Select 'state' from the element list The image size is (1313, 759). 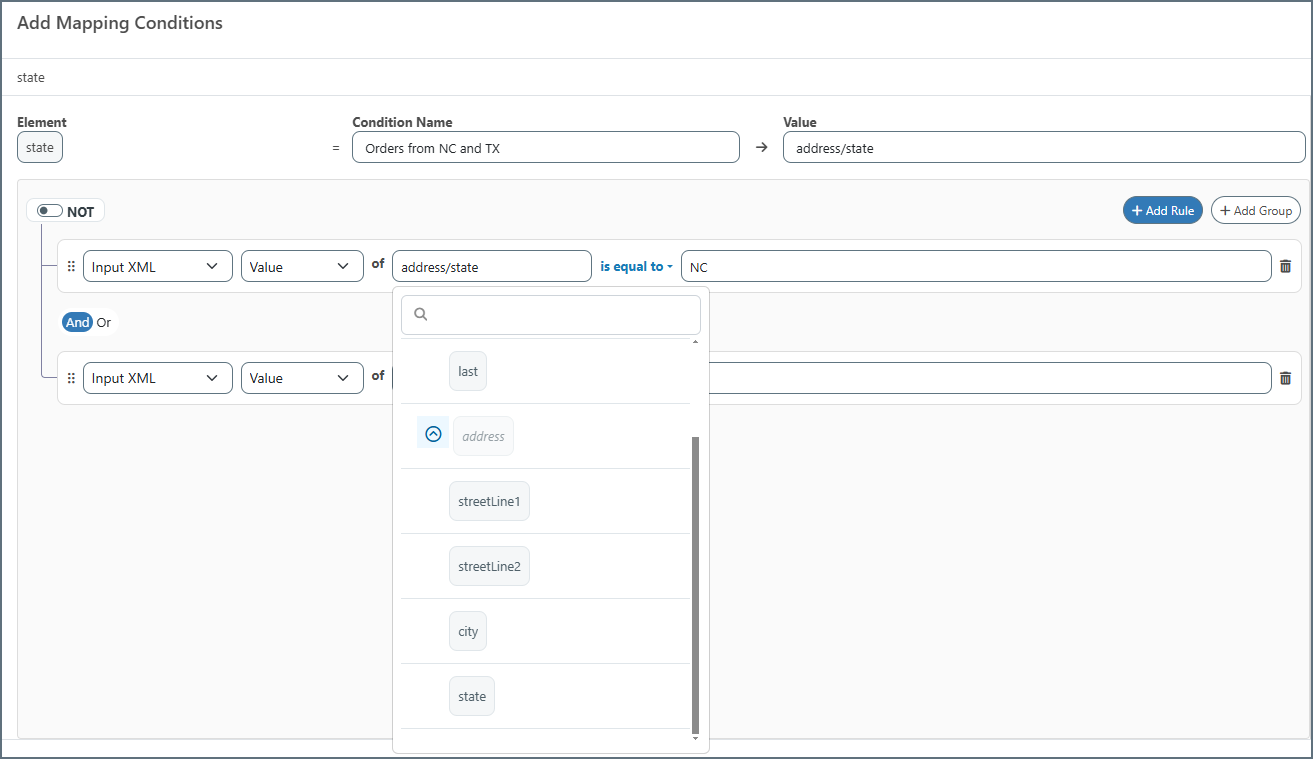pos(472,696)
